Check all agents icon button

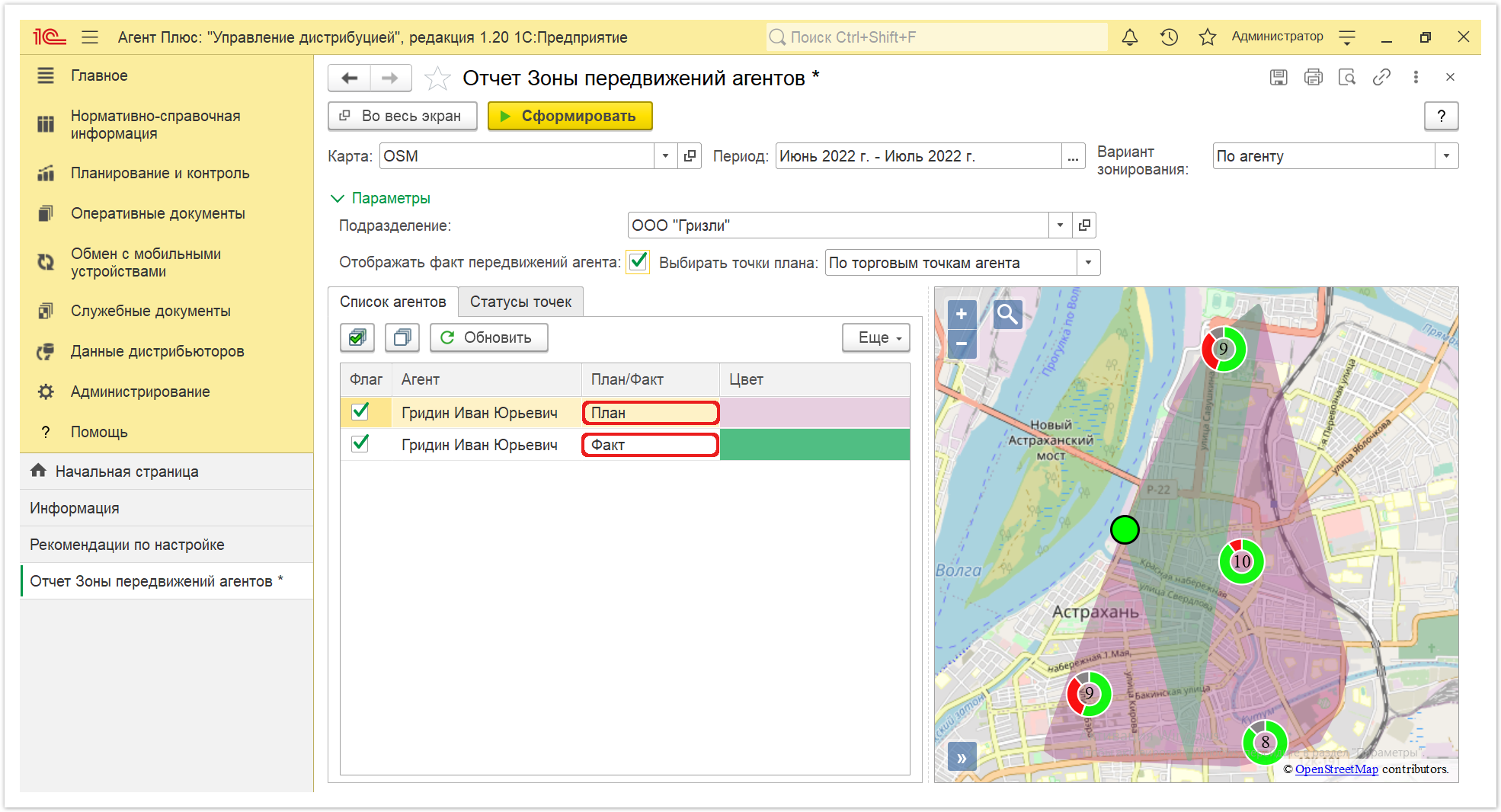357,337
